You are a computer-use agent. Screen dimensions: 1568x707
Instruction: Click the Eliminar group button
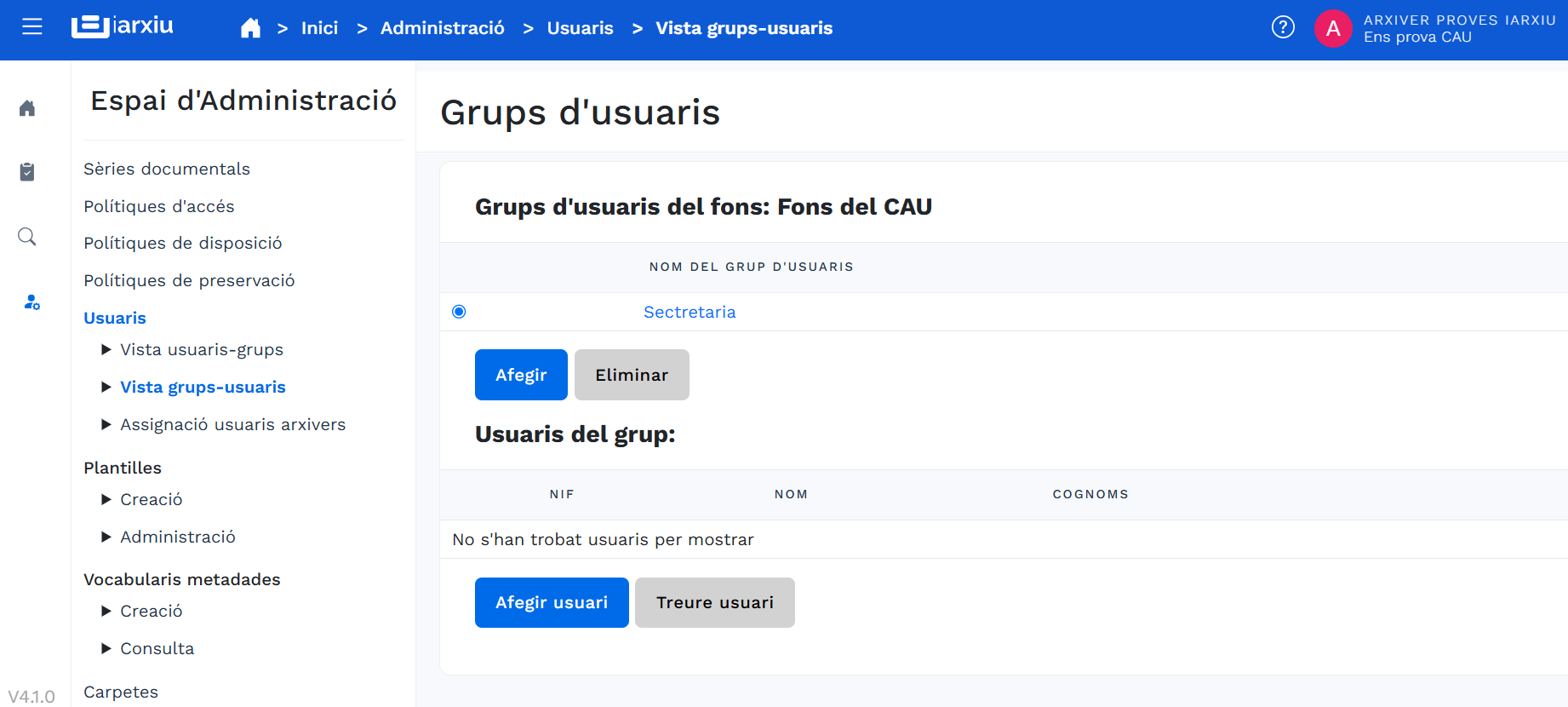(x=632, y=375)
